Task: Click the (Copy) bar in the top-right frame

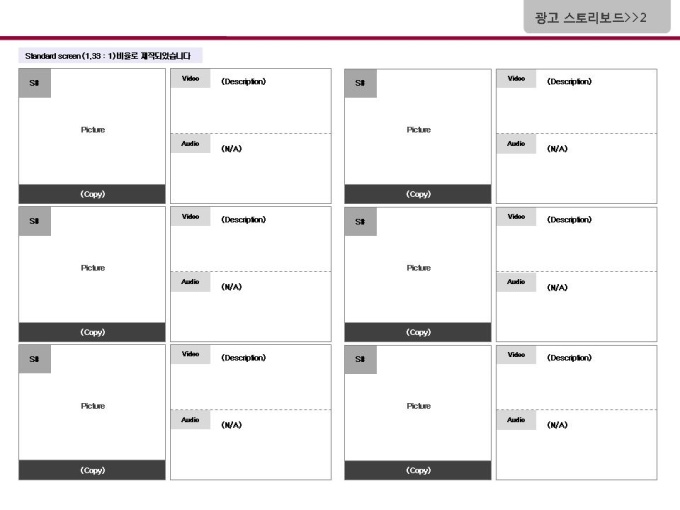Action: [x=418, y=194]
